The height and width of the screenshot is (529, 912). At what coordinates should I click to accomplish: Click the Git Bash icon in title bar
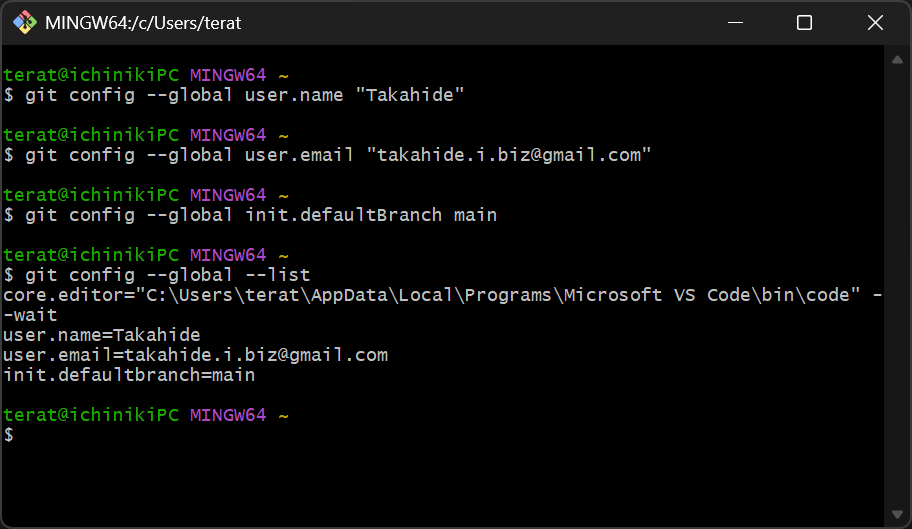pyautogui.click(x=23, y=23)
